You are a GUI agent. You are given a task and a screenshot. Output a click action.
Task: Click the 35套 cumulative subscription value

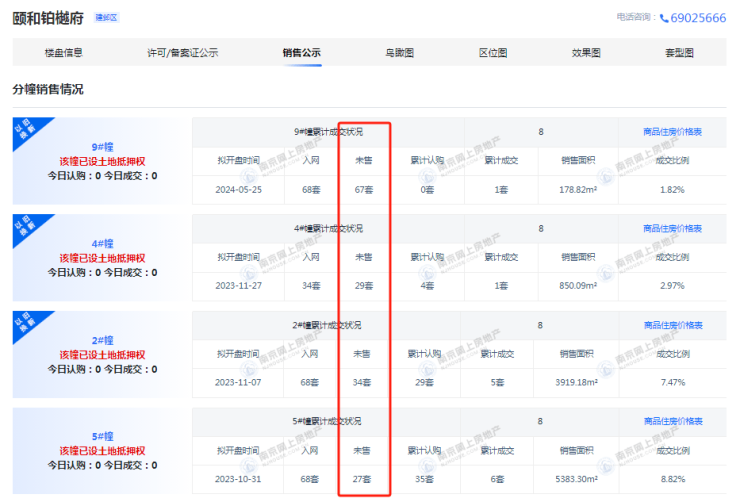424,479
